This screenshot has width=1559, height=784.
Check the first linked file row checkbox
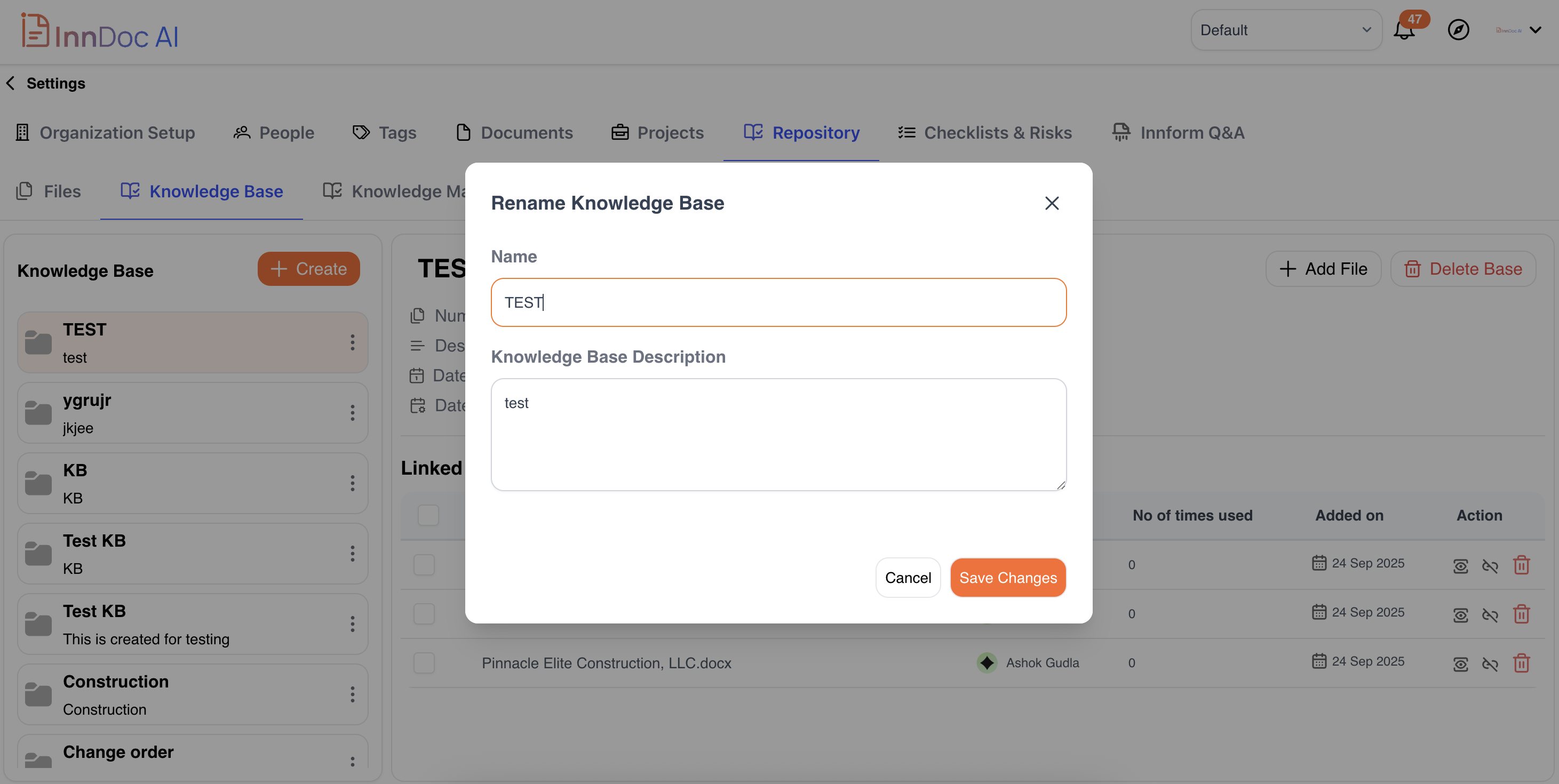(424, 565)
